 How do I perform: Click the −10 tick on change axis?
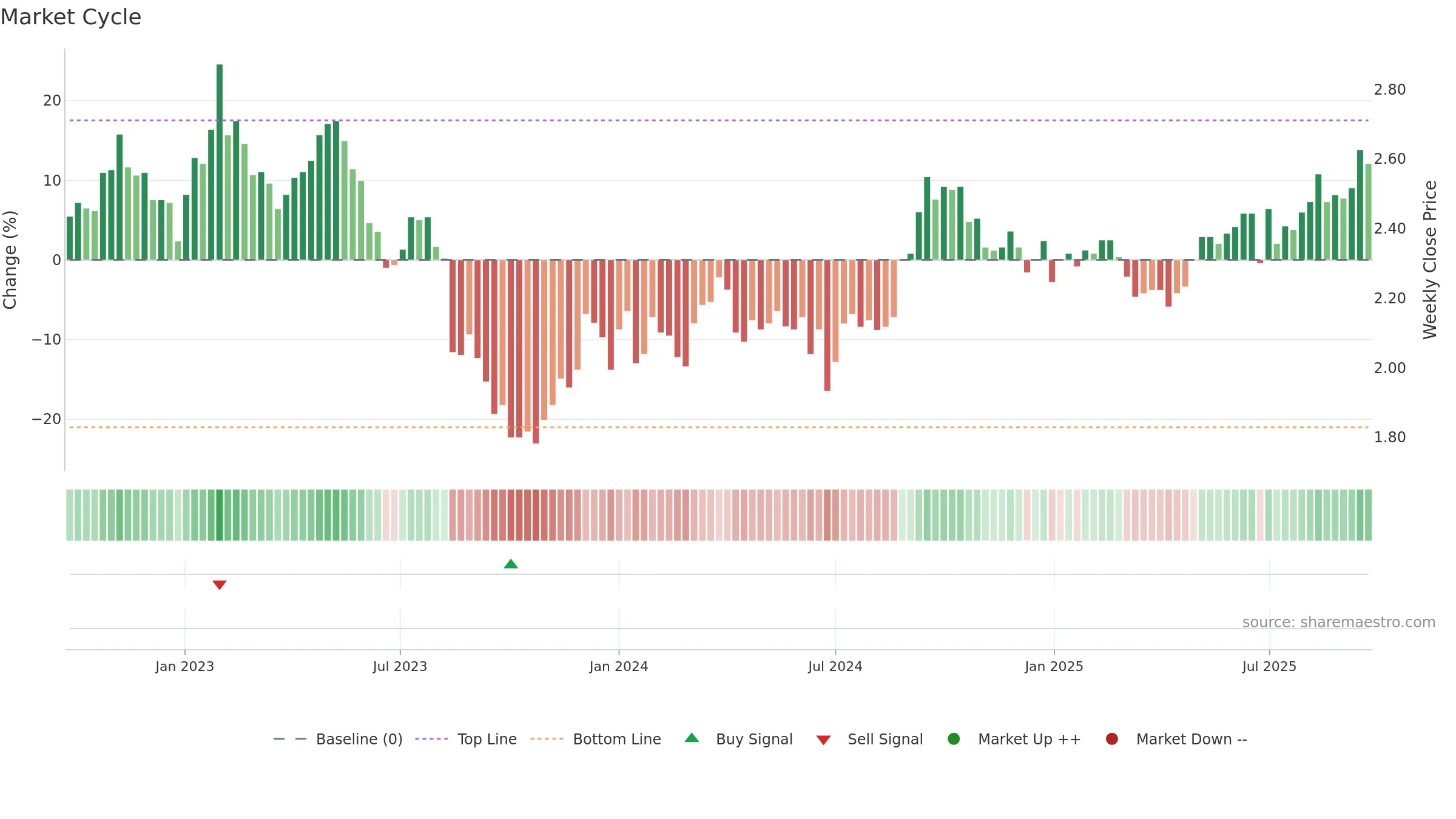point(47,340)
